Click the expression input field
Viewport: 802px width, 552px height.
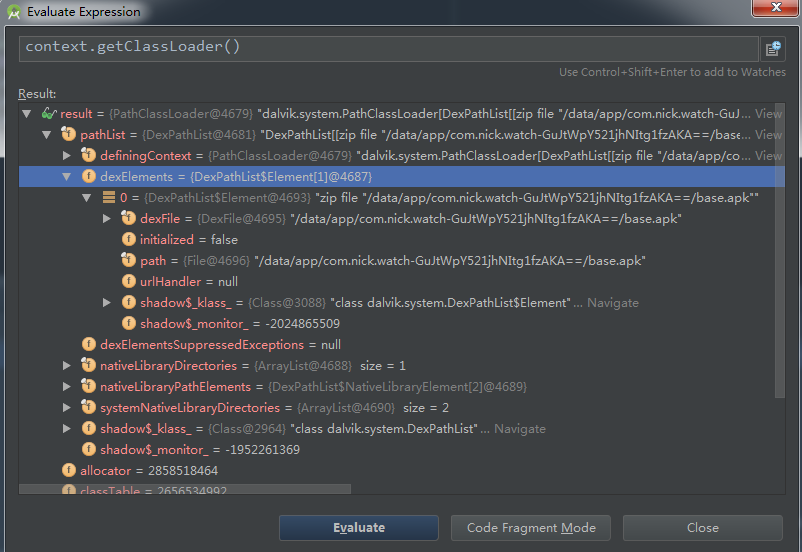pyautogui.click(x=388, y=48)
